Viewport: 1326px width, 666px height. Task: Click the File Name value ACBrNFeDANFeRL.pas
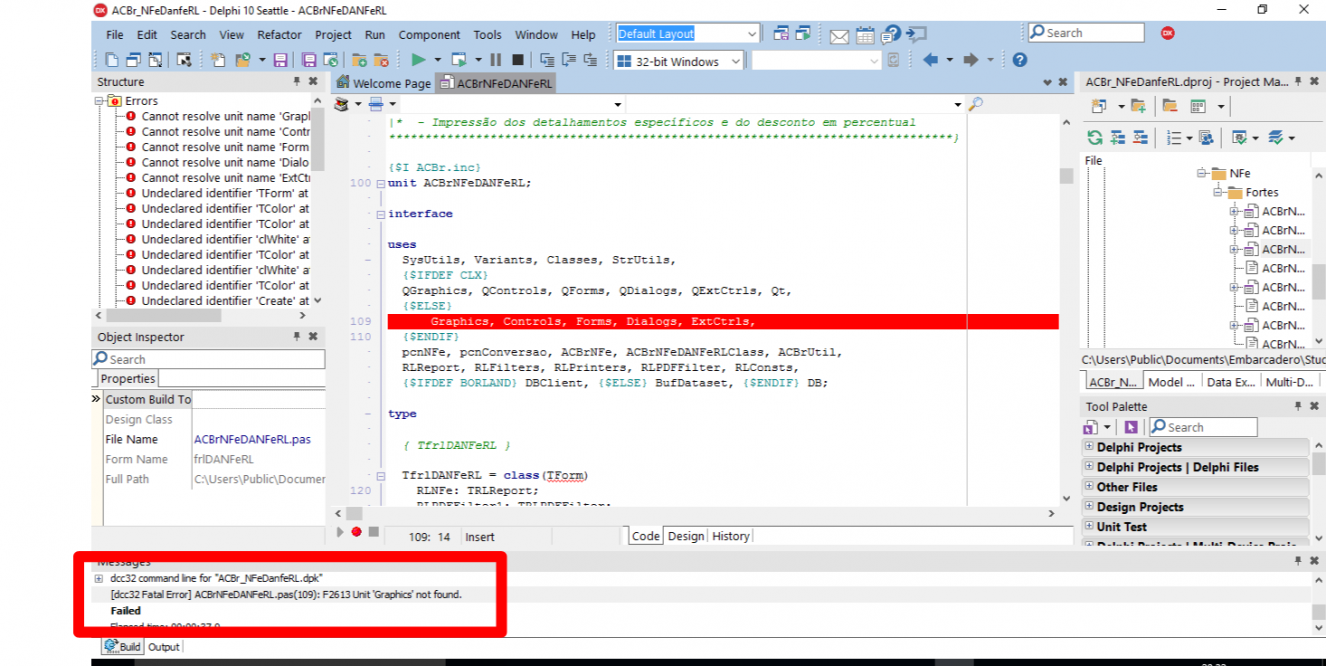click(x=252, y=439)
